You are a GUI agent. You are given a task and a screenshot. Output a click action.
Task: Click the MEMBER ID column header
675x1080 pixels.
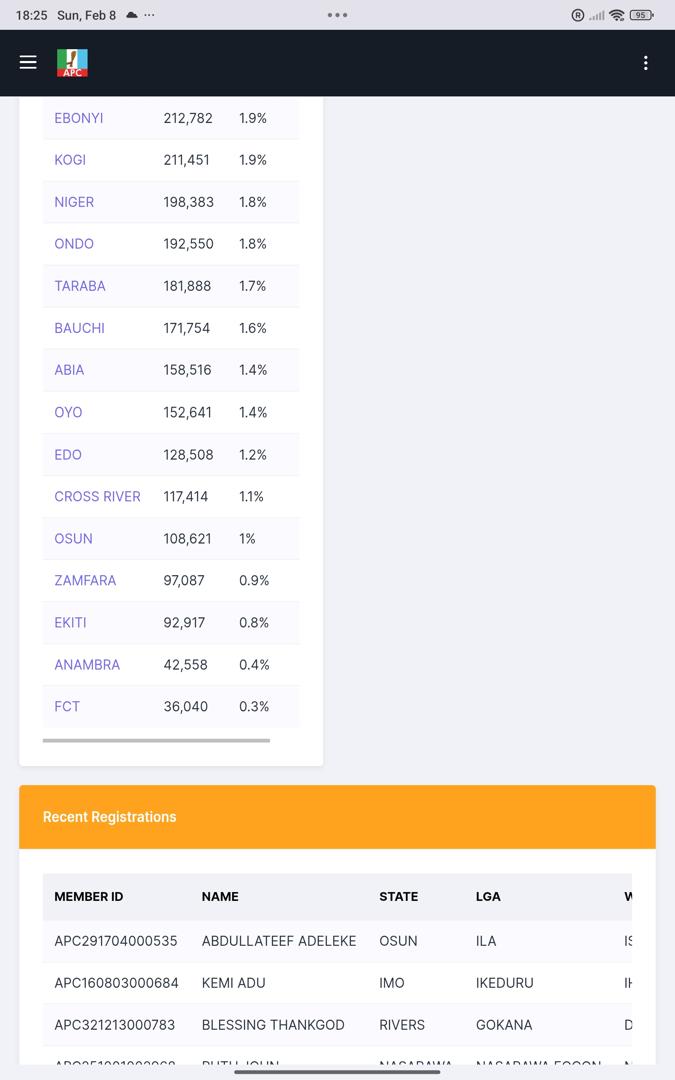click(x=89, y=896)
